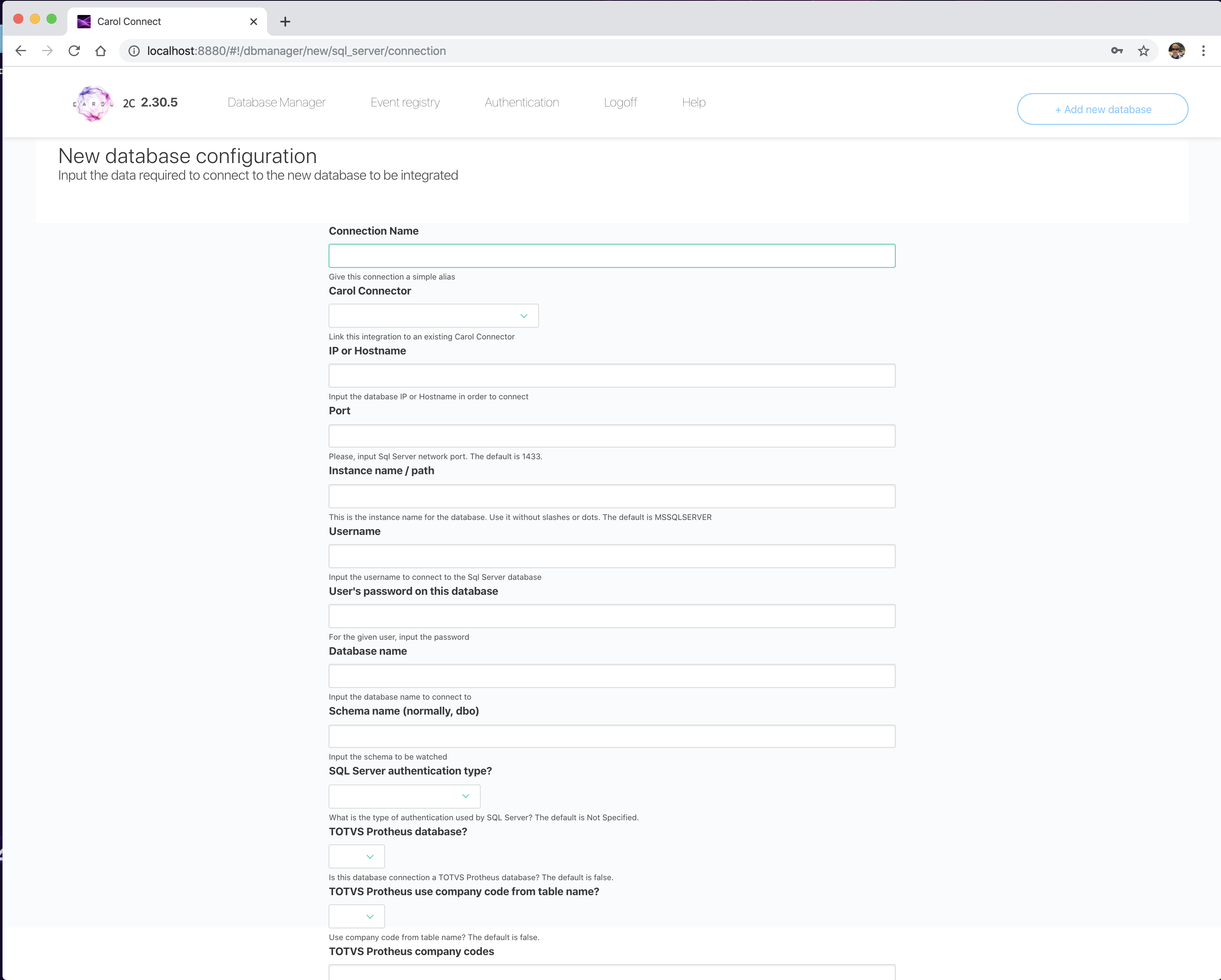
Task: Open the Event registry menu
Action: [x=405, y=102]
